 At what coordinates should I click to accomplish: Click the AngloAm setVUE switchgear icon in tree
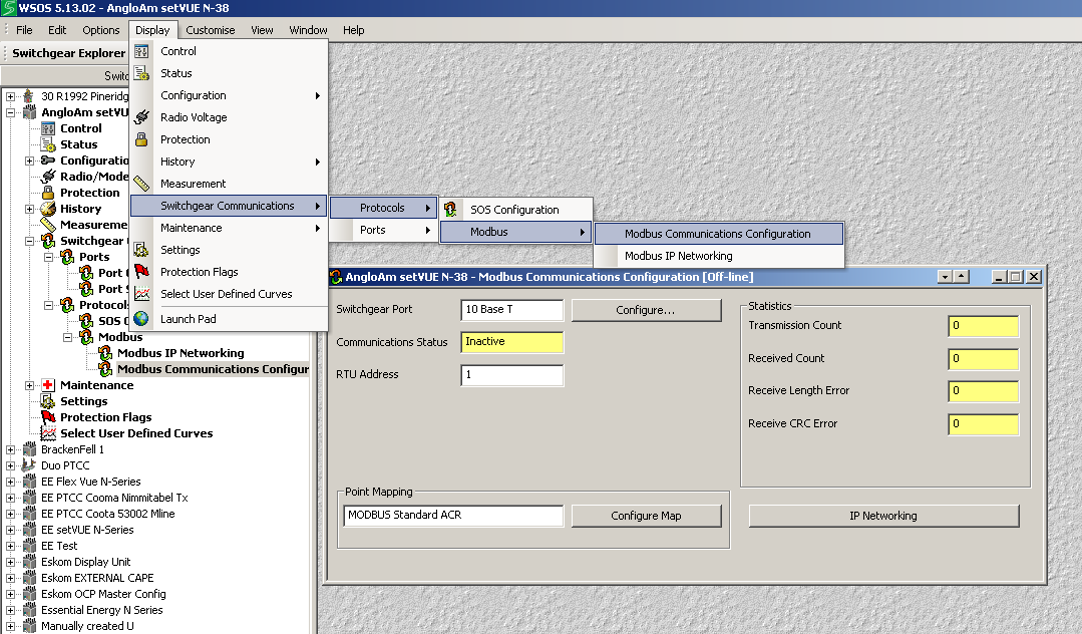(x=29, y=112)
